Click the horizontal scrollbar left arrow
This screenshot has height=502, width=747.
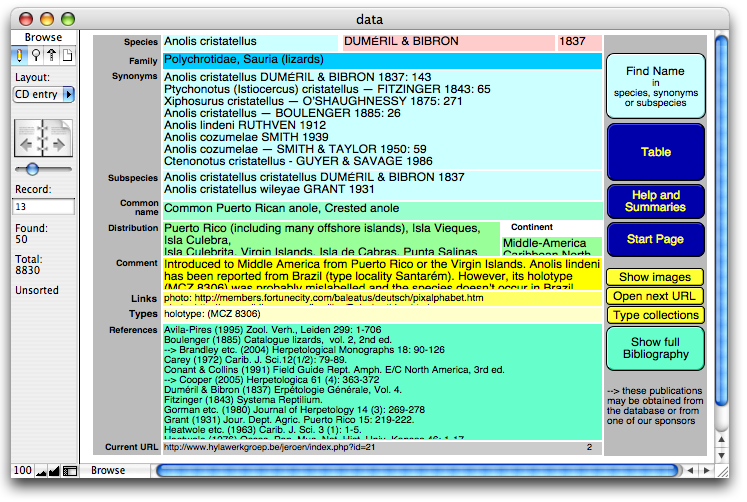click(x=690, y=471)
